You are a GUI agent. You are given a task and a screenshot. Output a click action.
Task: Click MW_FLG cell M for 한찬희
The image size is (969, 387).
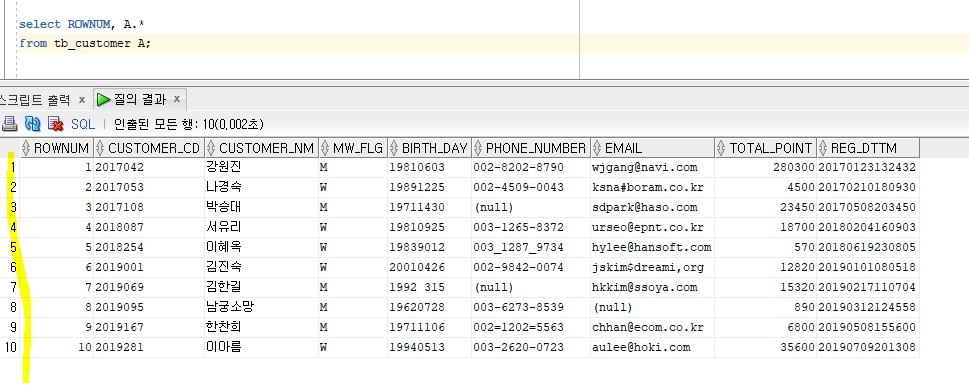[x=352, y=327]
